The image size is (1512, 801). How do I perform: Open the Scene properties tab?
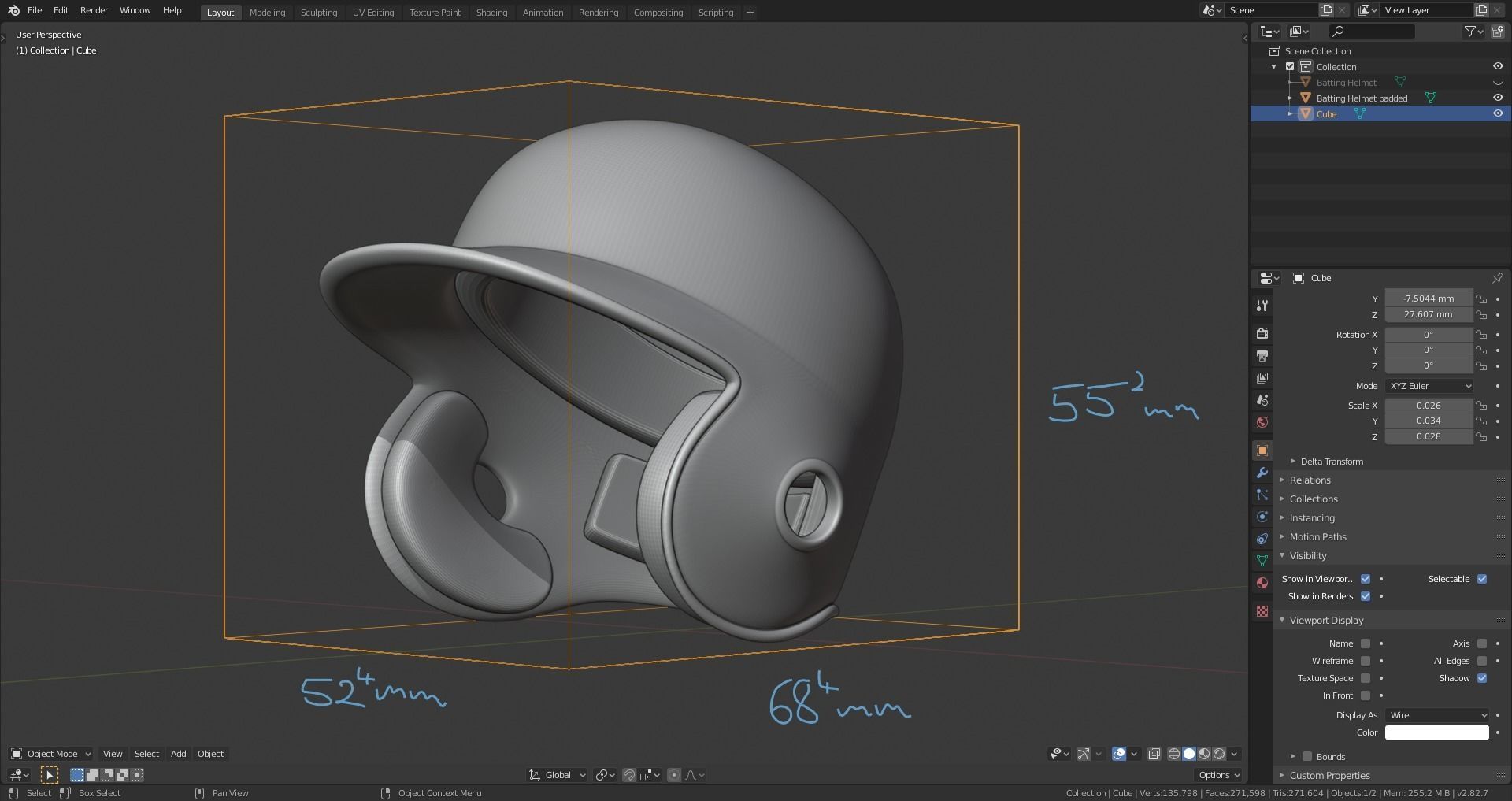point(1262,400)
